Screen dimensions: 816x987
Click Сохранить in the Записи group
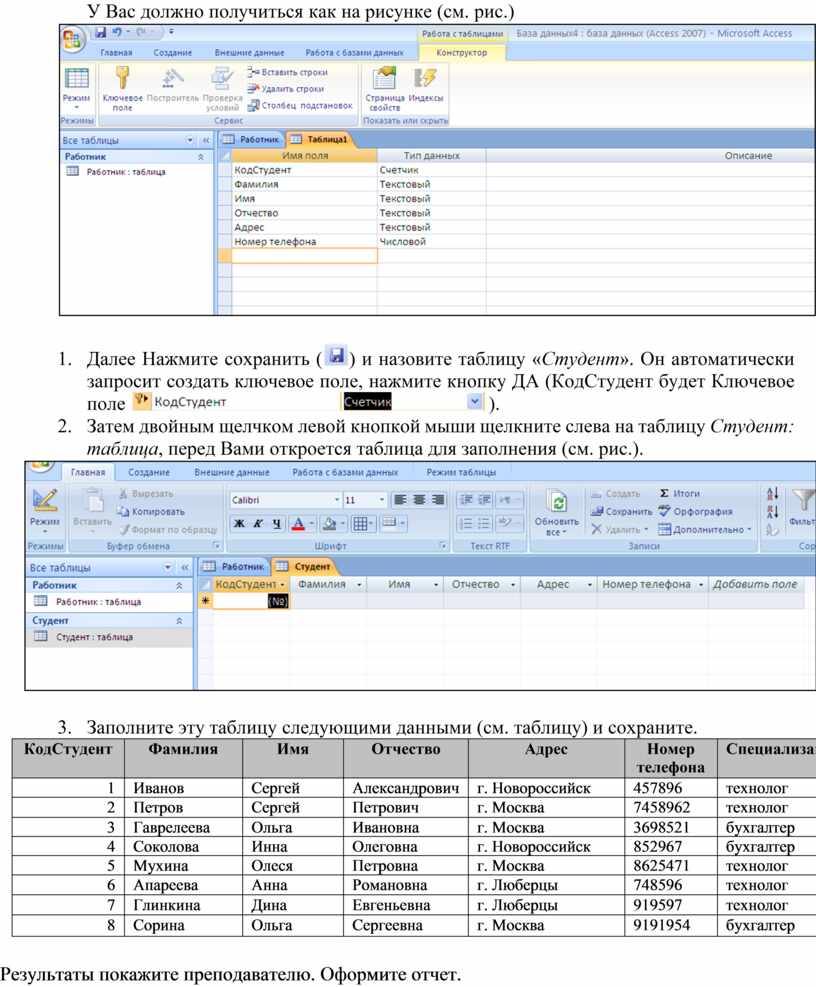pos(621,512)
